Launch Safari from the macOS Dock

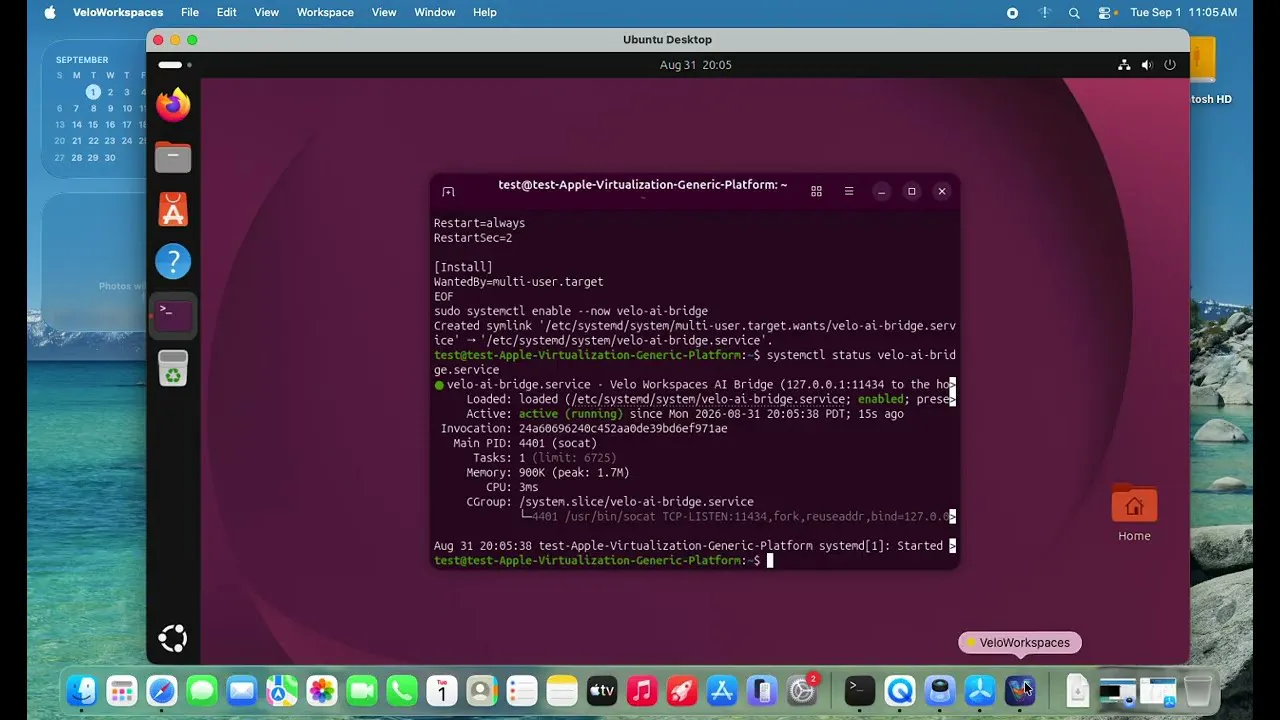162,690
